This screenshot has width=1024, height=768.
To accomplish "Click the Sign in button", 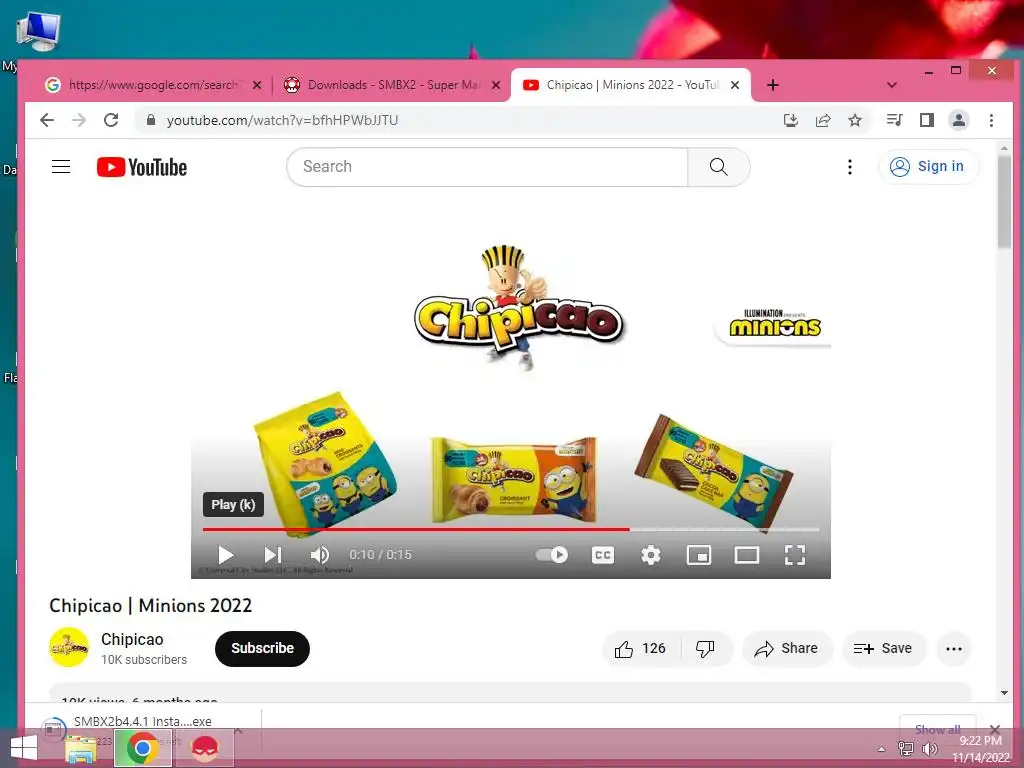I will (x=928, y=167).
